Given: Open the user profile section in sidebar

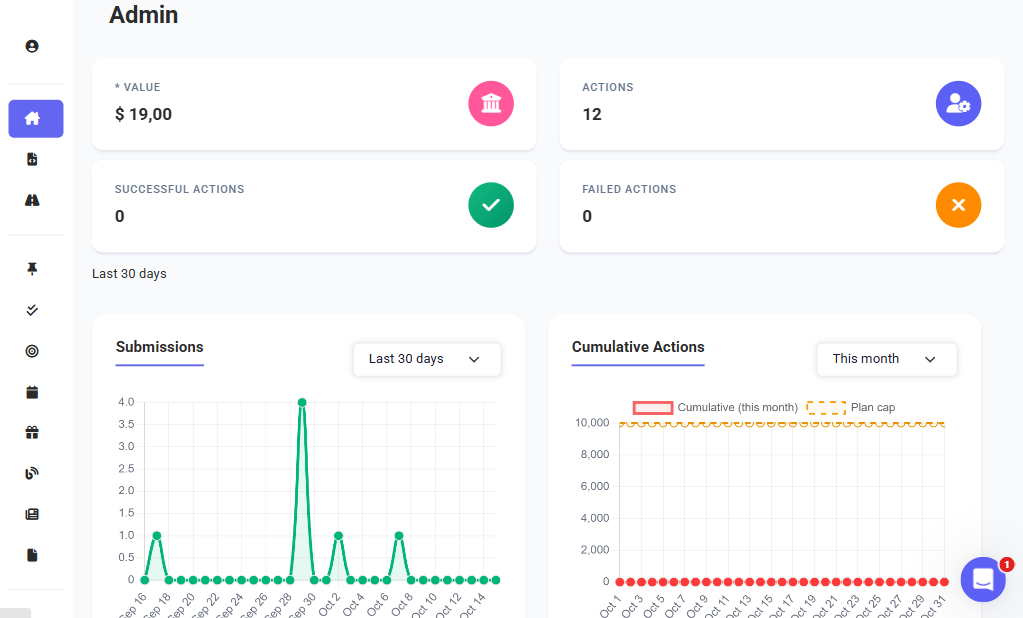Looking at the screenshot, I should pos(31,46).
